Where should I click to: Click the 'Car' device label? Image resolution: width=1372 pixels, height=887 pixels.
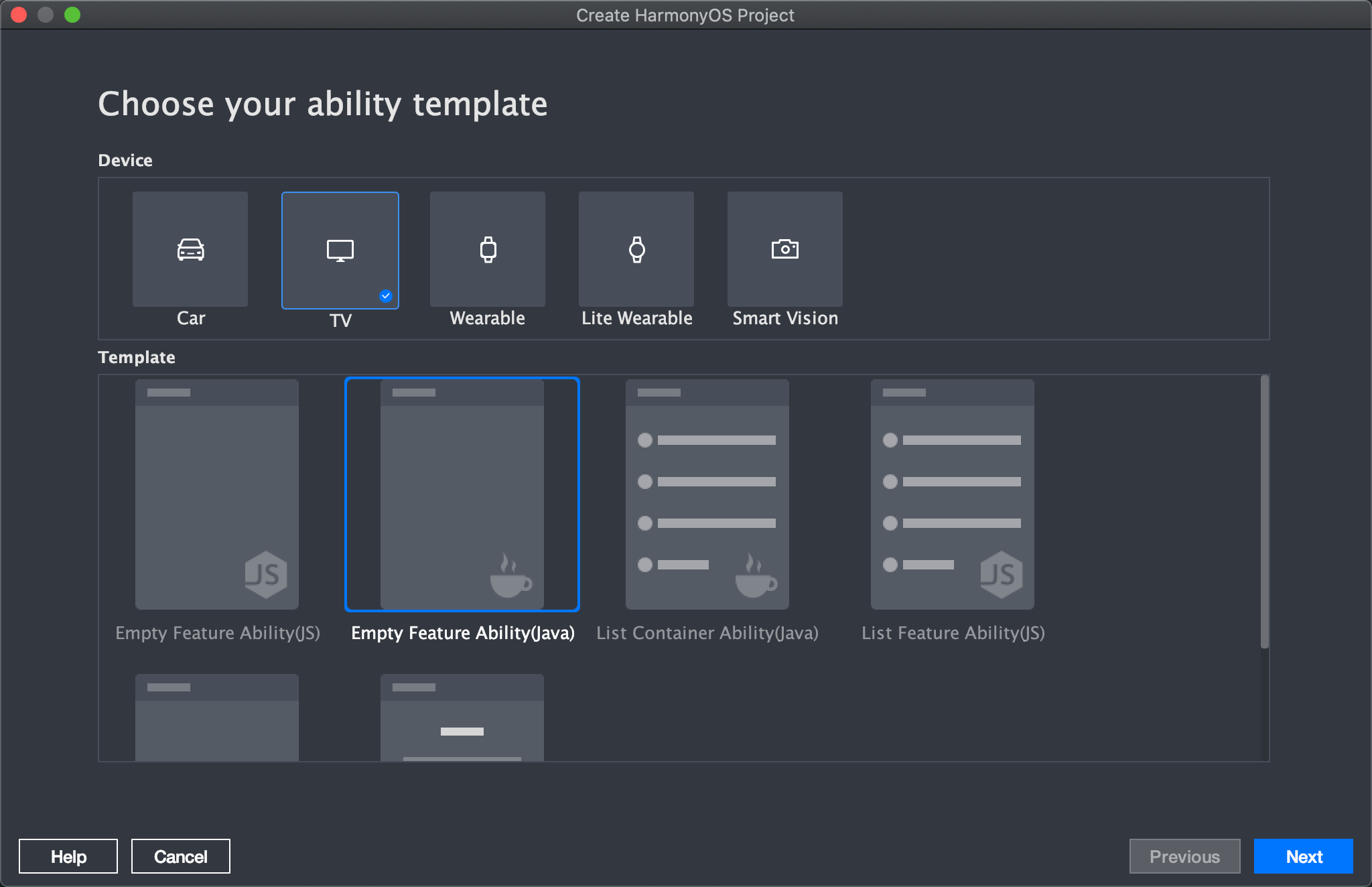tap(191, 318)
